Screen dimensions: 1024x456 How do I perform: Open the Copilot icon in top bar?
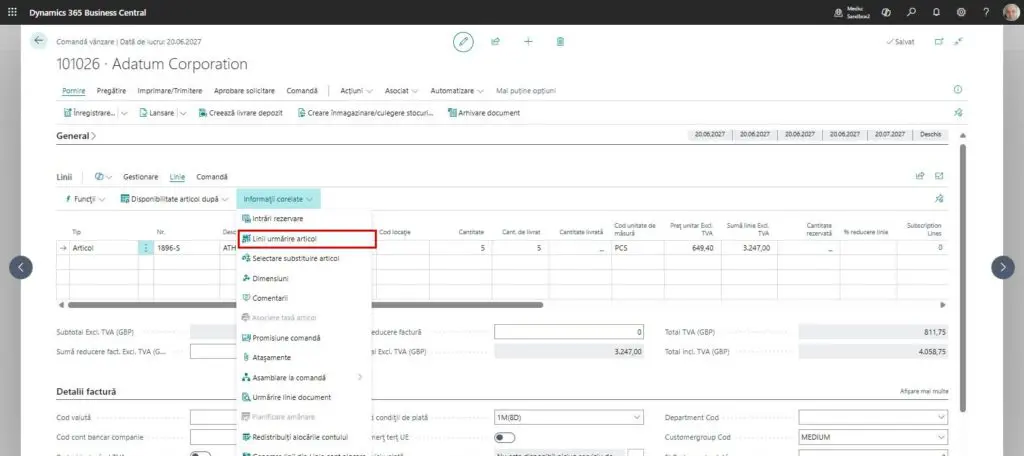click(886, 12)
